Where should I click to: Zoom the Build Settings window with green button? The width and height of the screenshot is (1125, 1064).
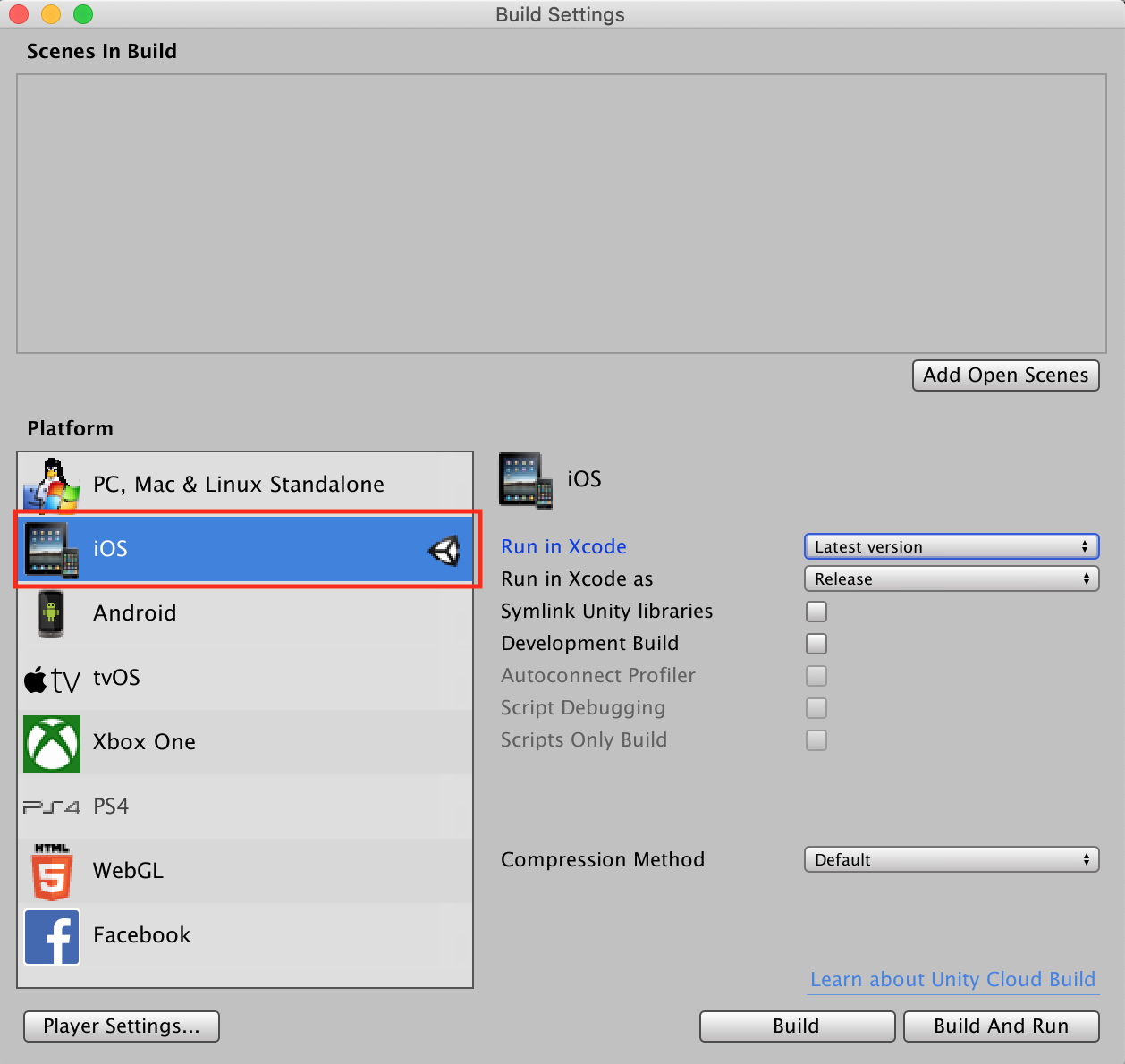83,14
